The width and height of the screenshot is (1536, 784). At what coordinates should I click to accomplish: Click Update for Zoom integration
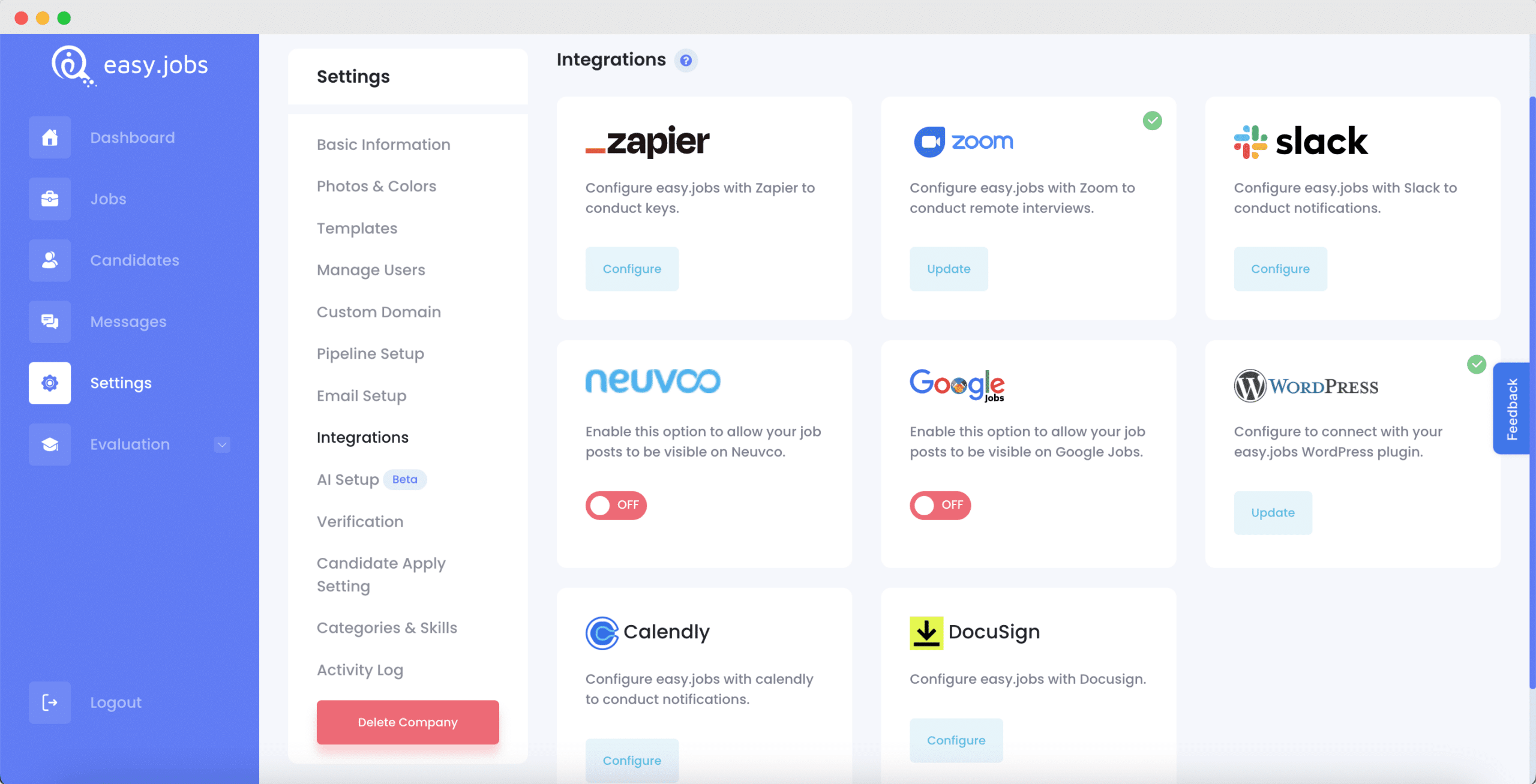[x=948, y=268]
